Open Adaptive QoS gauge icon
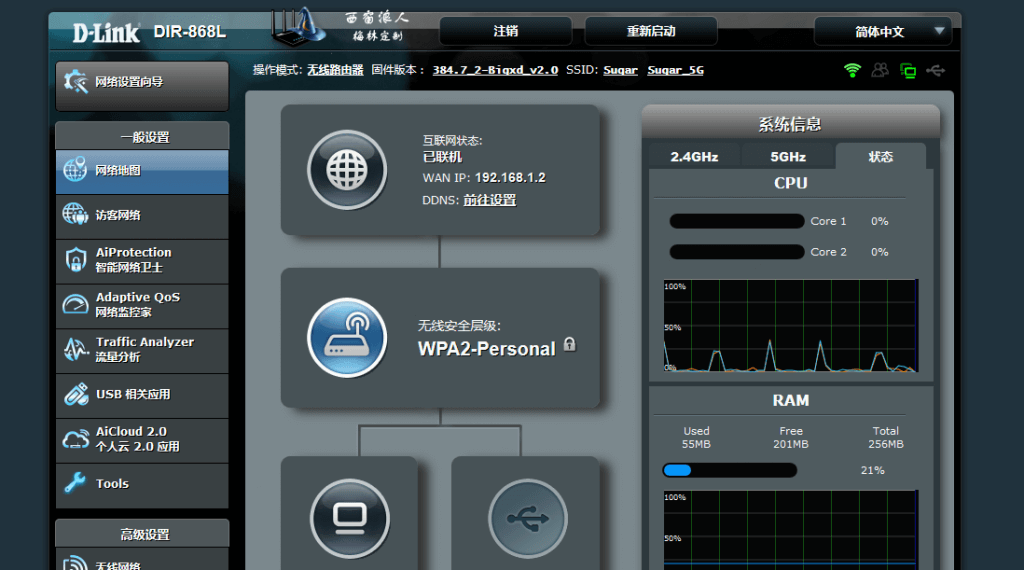The image size is (1024, 570). [76, 304]
